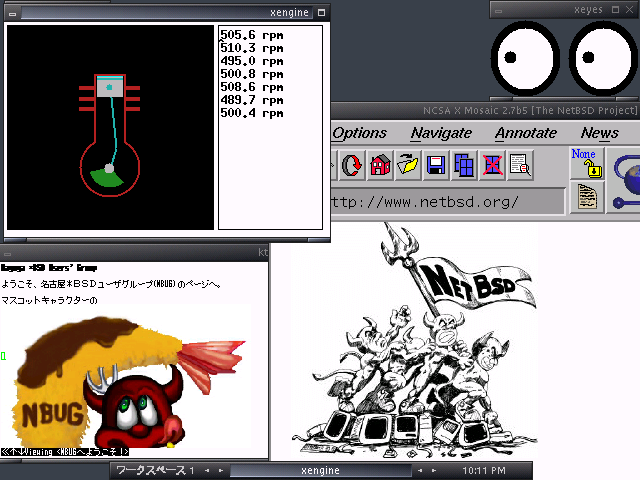Maximize the xengine window

[322, 13]
